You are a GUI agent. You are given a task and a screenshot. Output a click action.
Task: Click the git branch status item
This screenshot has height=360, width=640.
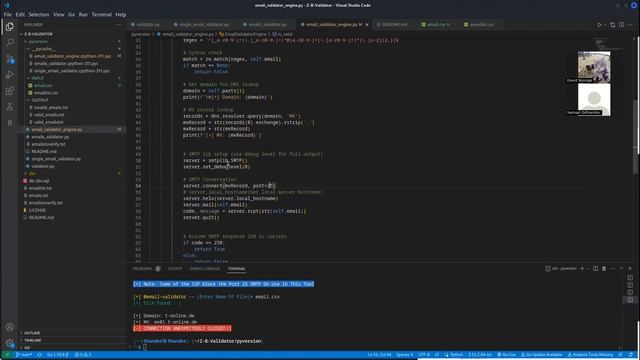(24, 355)
